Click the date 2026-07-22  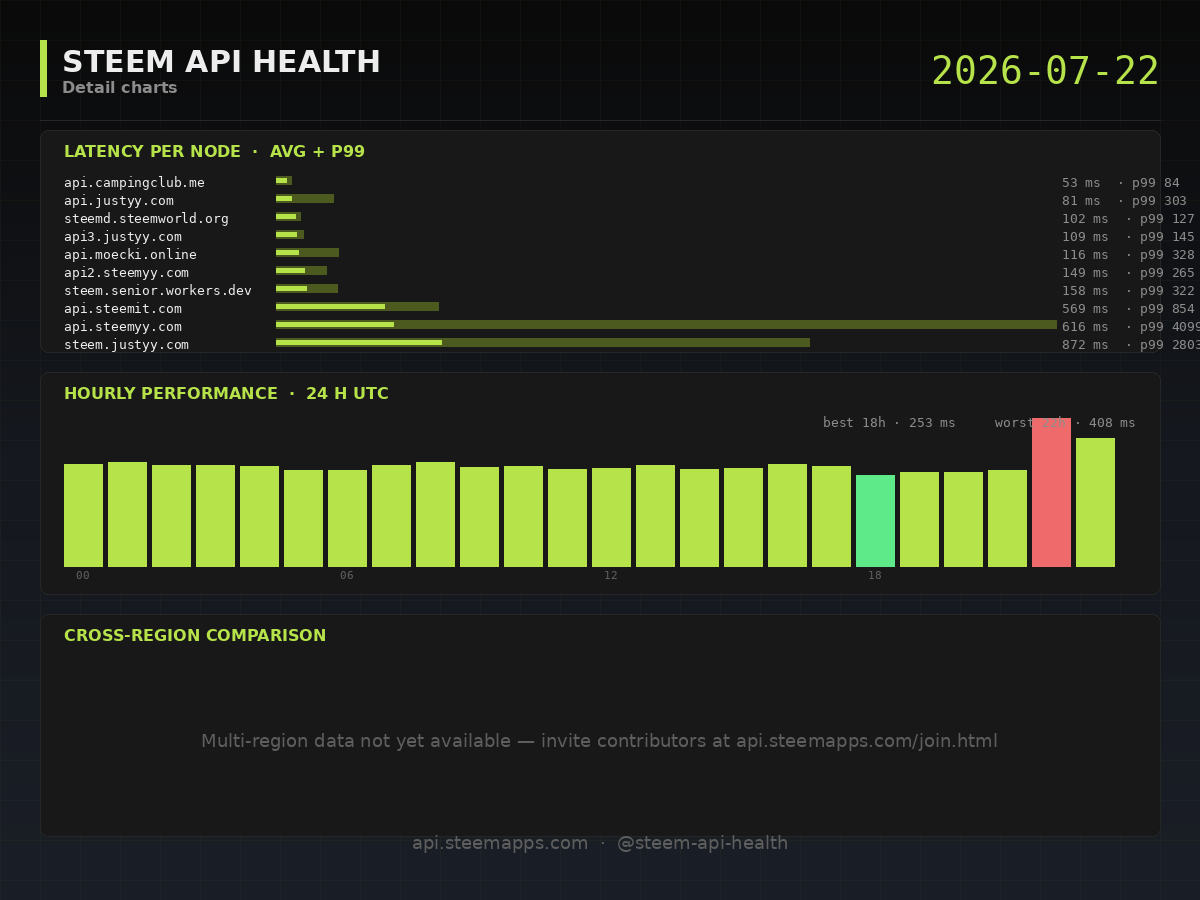1045,72
